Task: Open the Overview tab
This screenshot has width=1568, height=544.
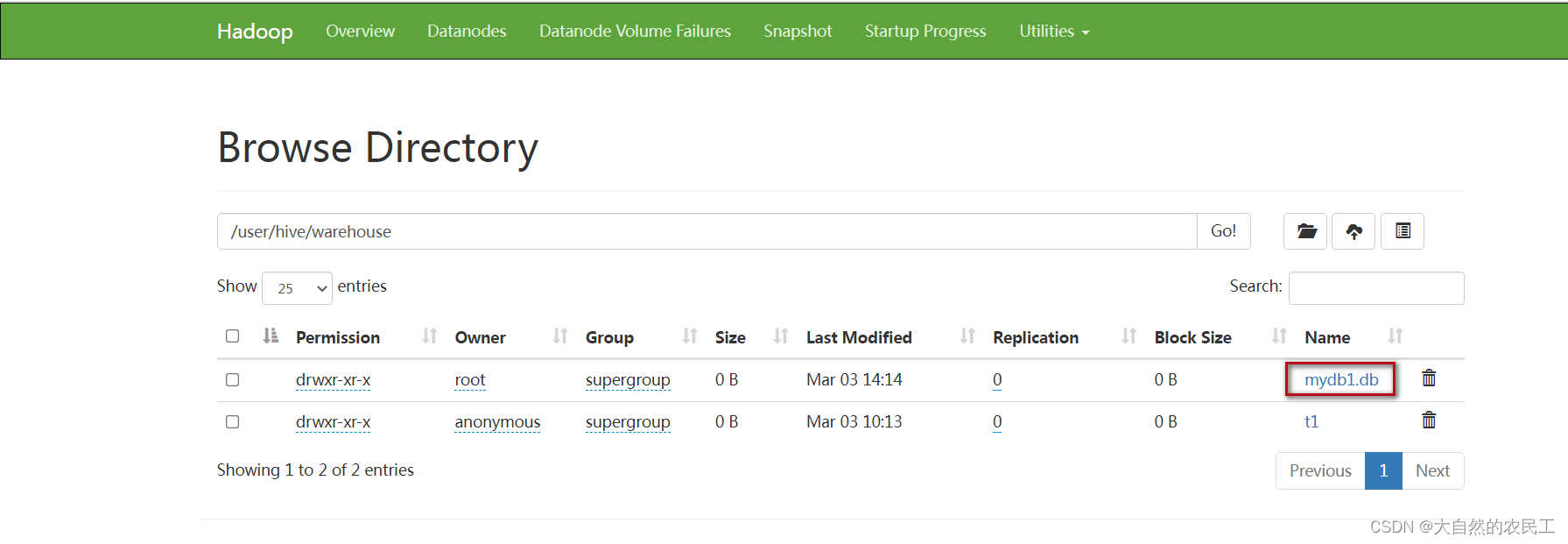Action: [x=360, y=32]
